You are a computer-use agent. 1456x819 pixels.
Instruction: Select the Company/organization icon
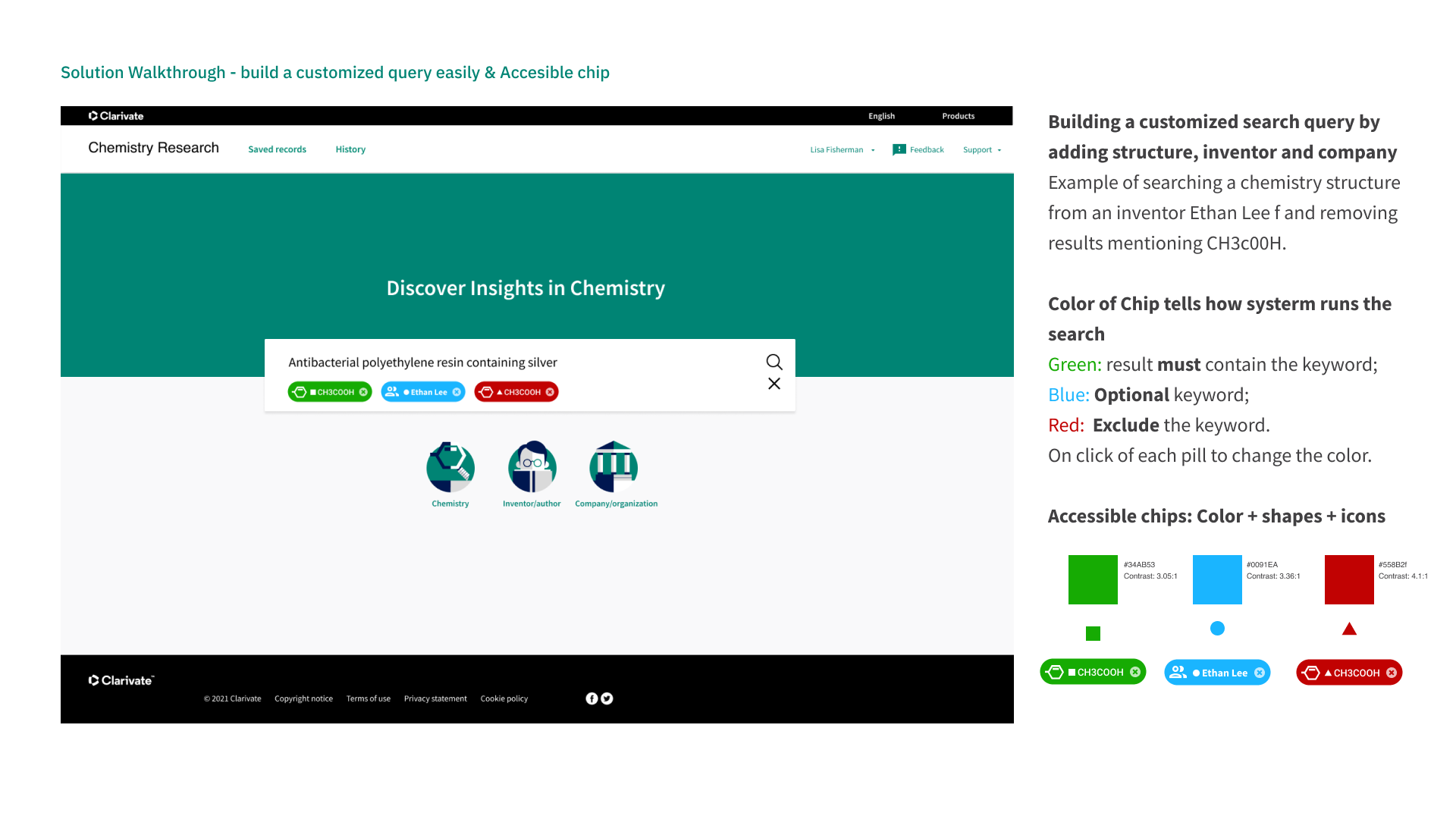(613, 467)
